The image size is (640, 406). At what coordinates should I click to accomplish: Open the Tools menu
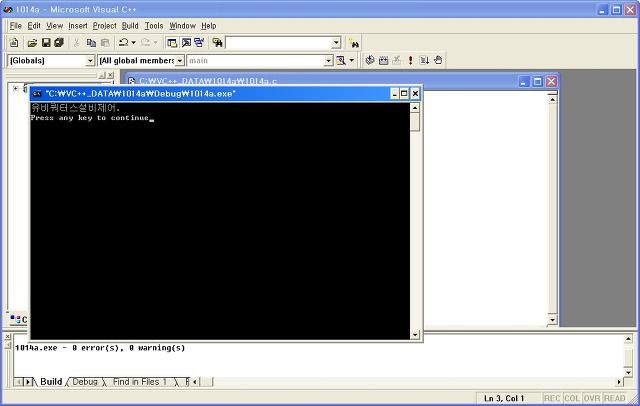pyautogui.click(x=154, y=26)
